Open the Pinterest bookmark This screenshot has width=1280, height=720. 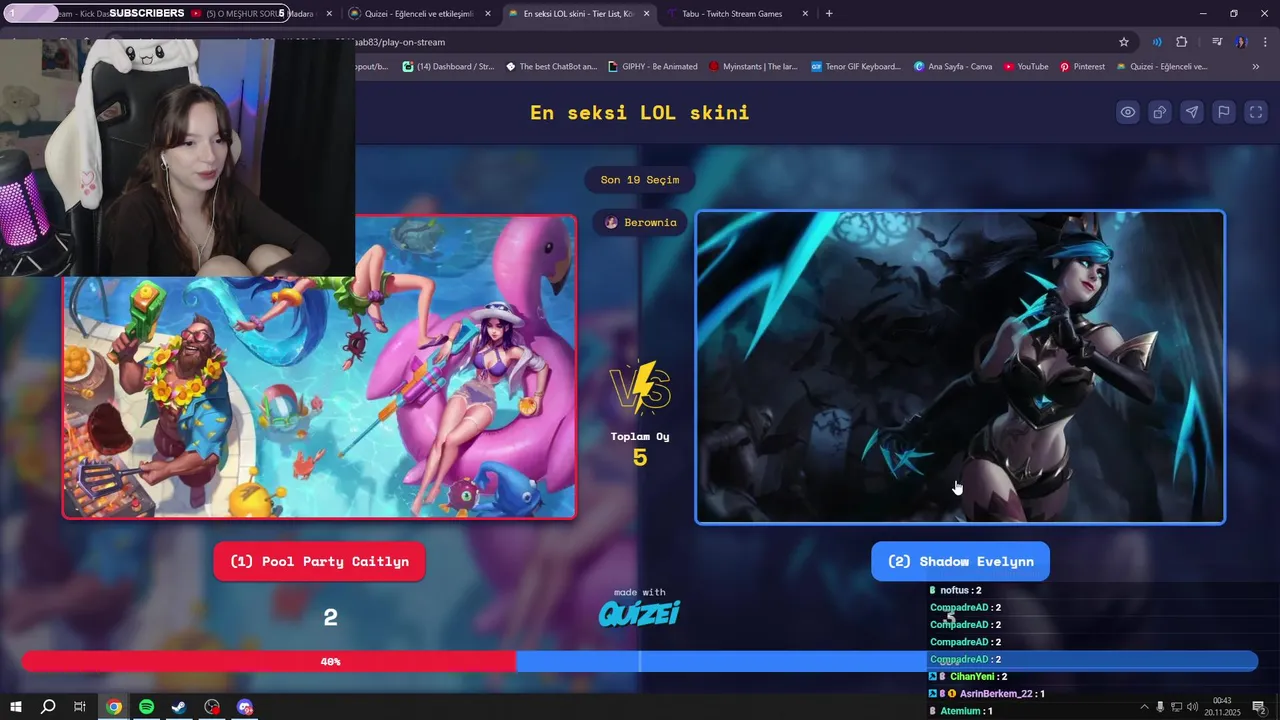pos(1083,67)
